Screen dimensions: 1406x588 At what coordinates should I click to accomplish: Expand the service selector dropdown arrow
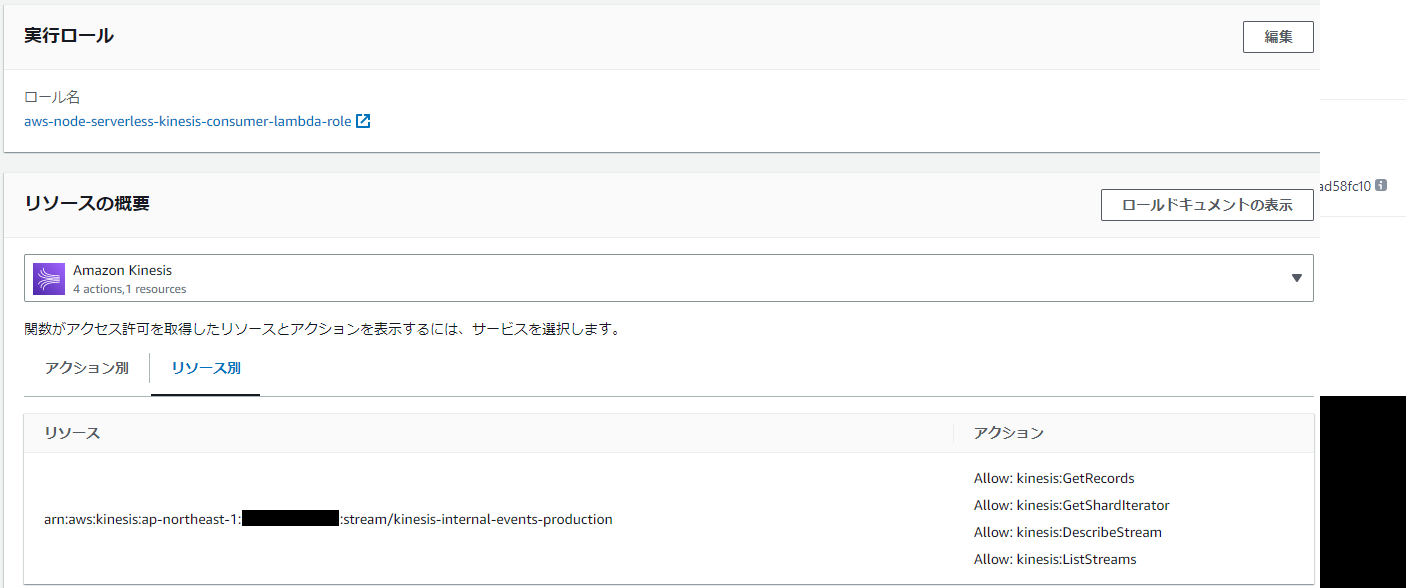[x=1296, y=278]
